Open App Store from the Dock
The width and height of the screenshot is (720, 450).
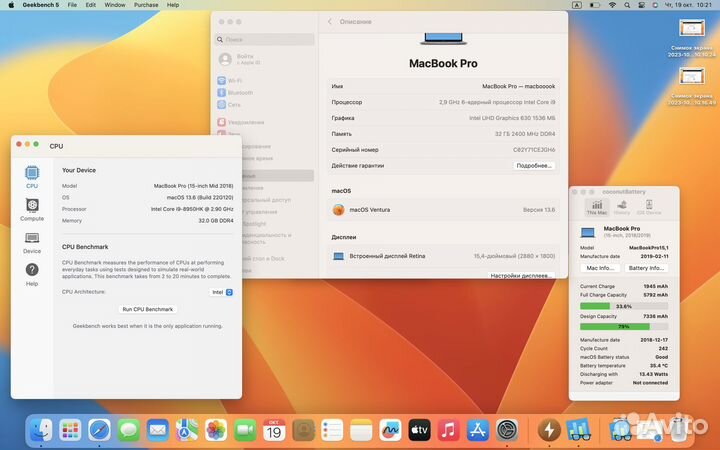tap(478, 430)
